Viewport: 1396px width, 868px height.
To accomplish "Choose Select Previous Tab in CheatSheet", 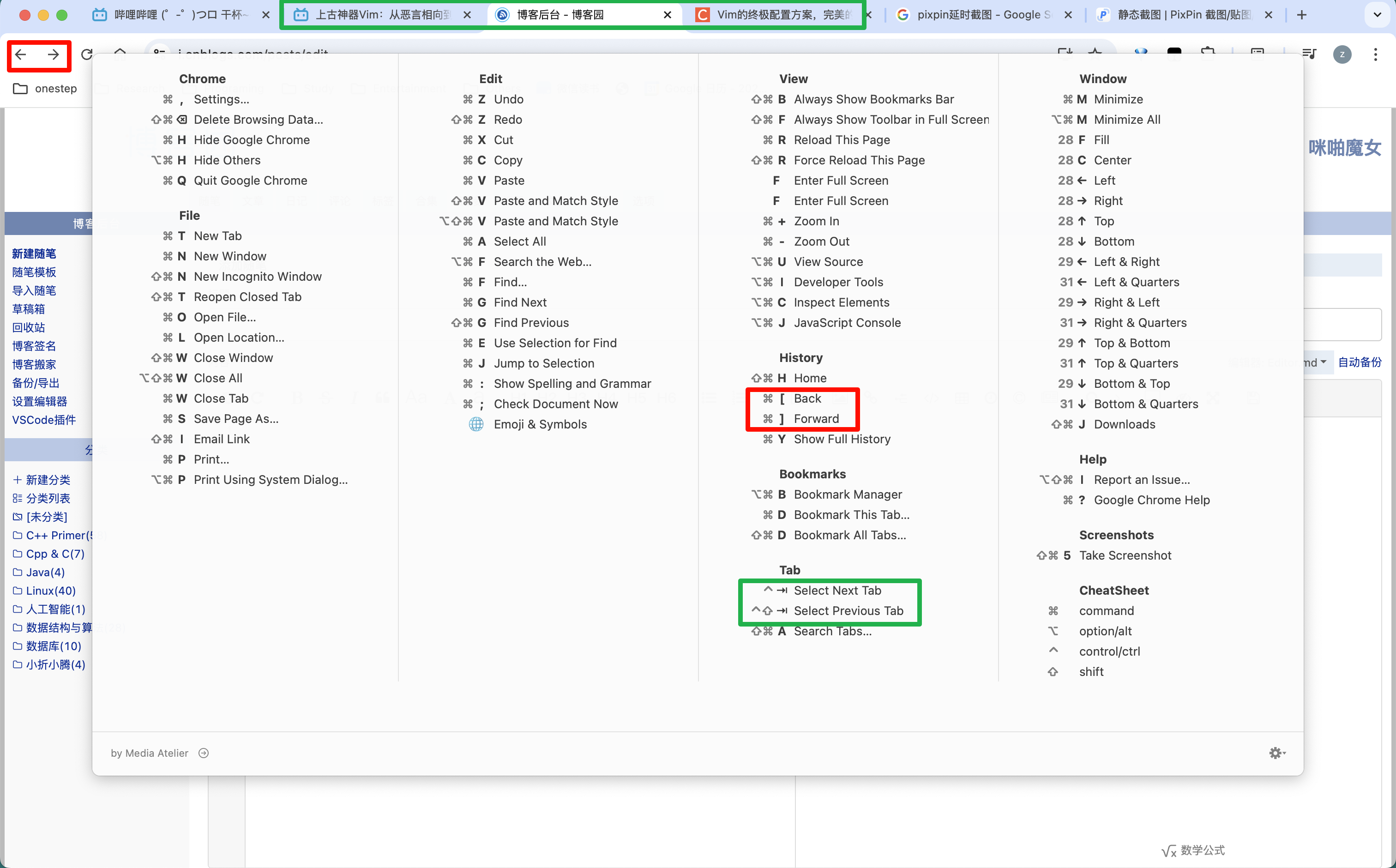I will tap(848, 611).
